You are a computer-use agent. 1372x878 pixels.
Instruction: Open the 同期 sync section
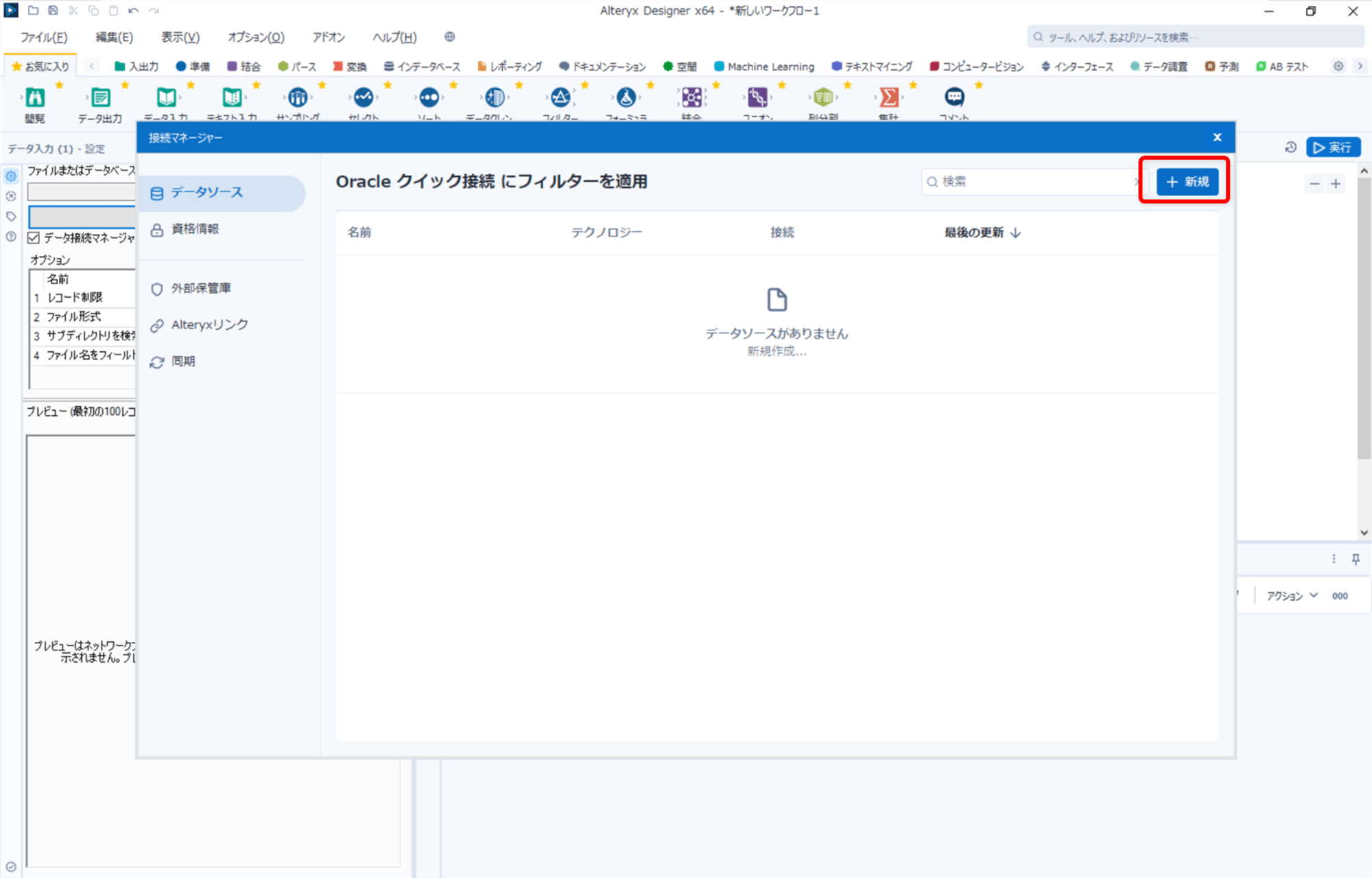(x=222, y=361)
